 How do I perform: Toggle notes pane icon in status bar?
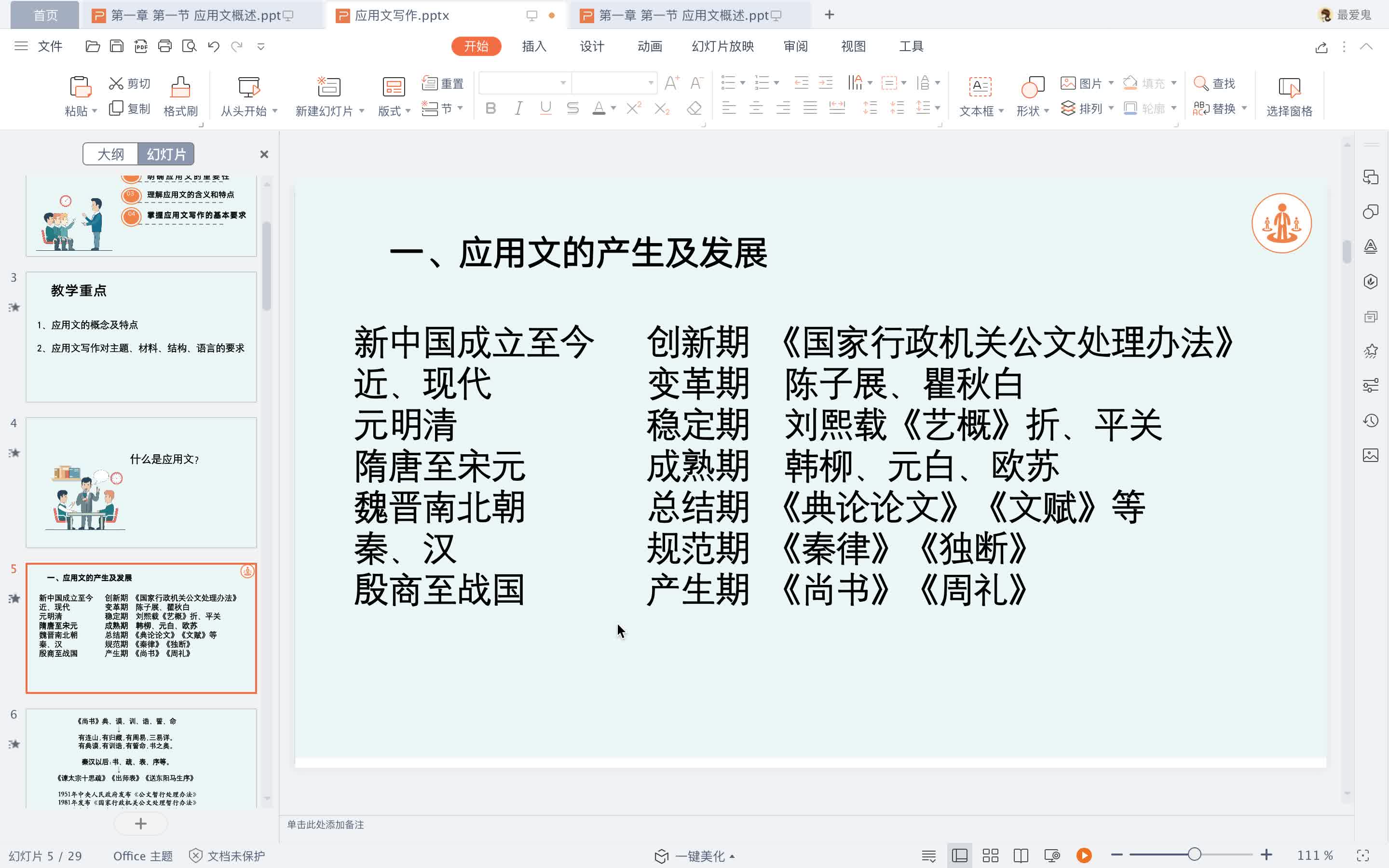pos(929,855)
